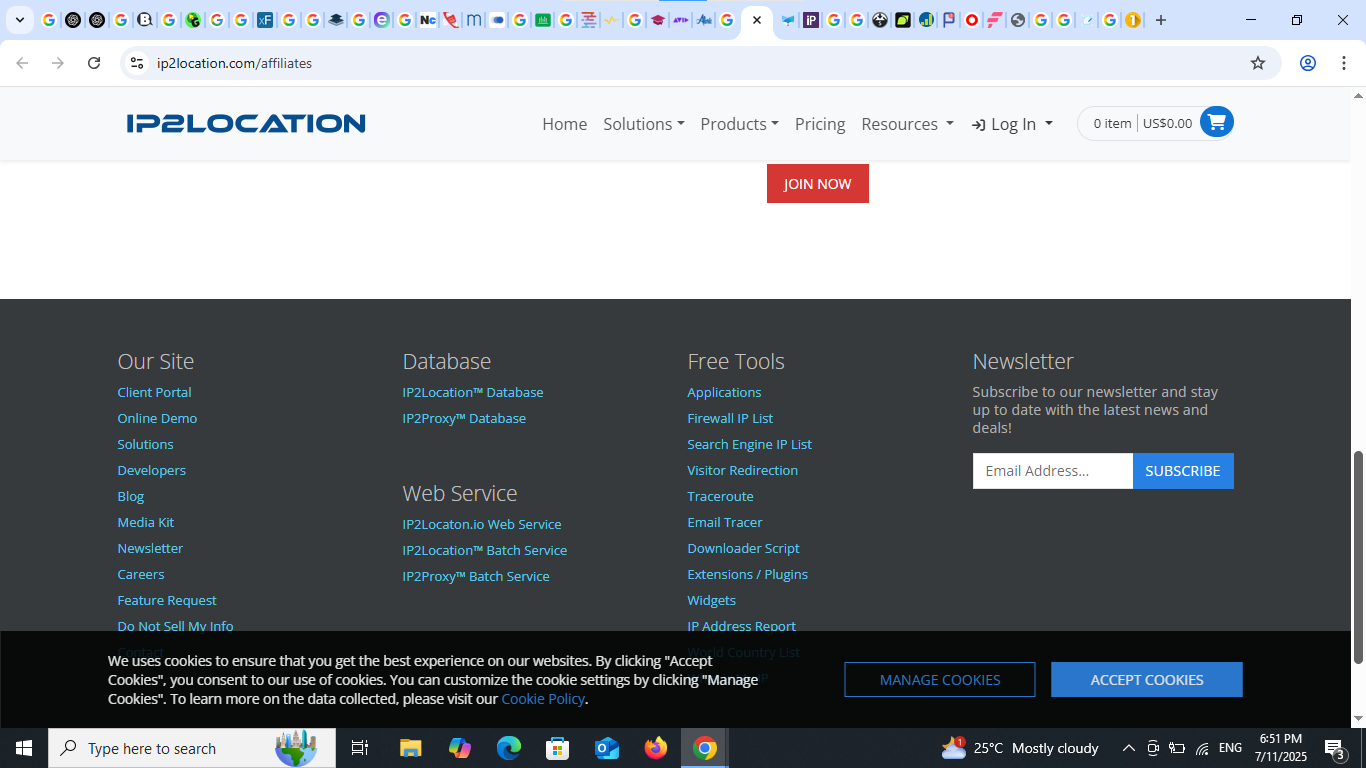The width and height of the screenshot is (1366, 768).
Task: Click the IP2Location logo
Action: click(246, 123)
